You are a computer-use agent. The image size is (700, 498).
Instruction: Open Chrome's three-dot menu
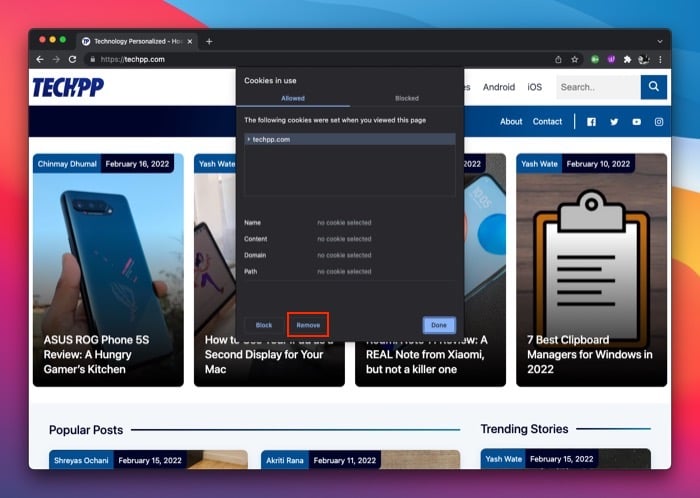pyautogui.click(x=660, y=59)
